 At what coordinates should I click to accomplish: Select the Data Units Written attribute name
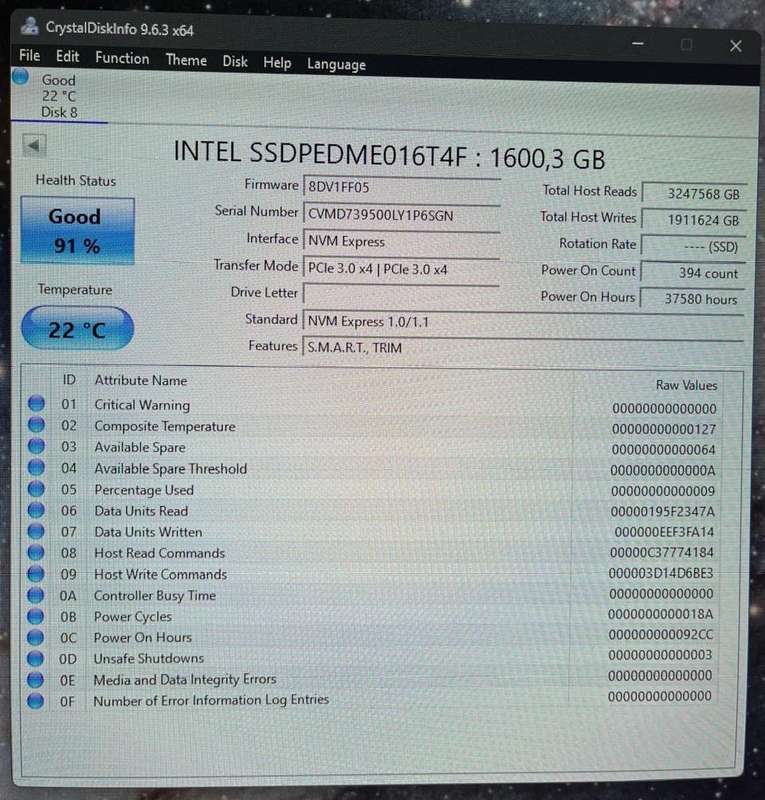click(148, 532)
